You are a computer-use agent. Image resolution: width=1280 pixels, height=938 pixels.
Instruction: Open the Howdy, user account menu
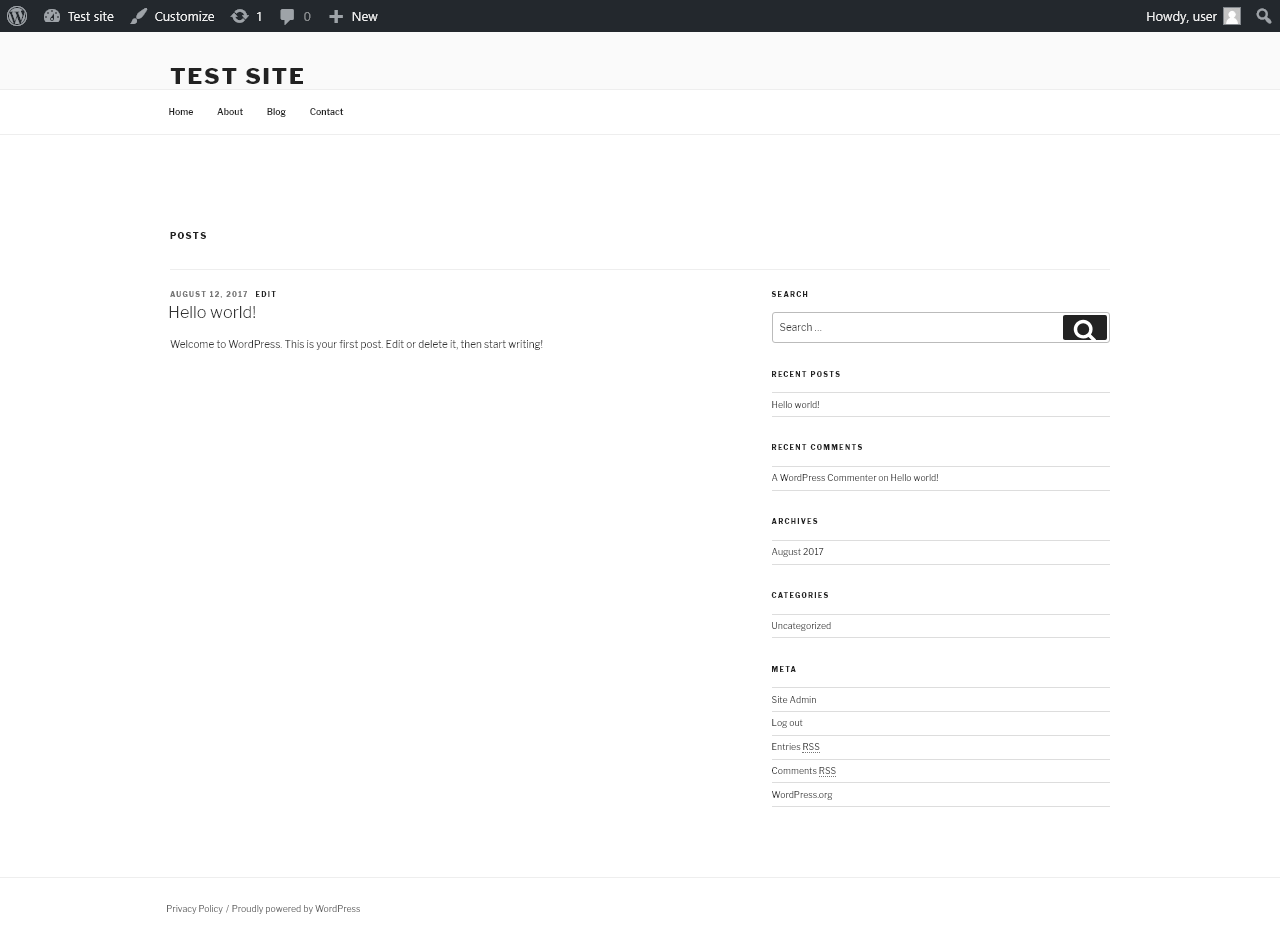(1193, 16)
